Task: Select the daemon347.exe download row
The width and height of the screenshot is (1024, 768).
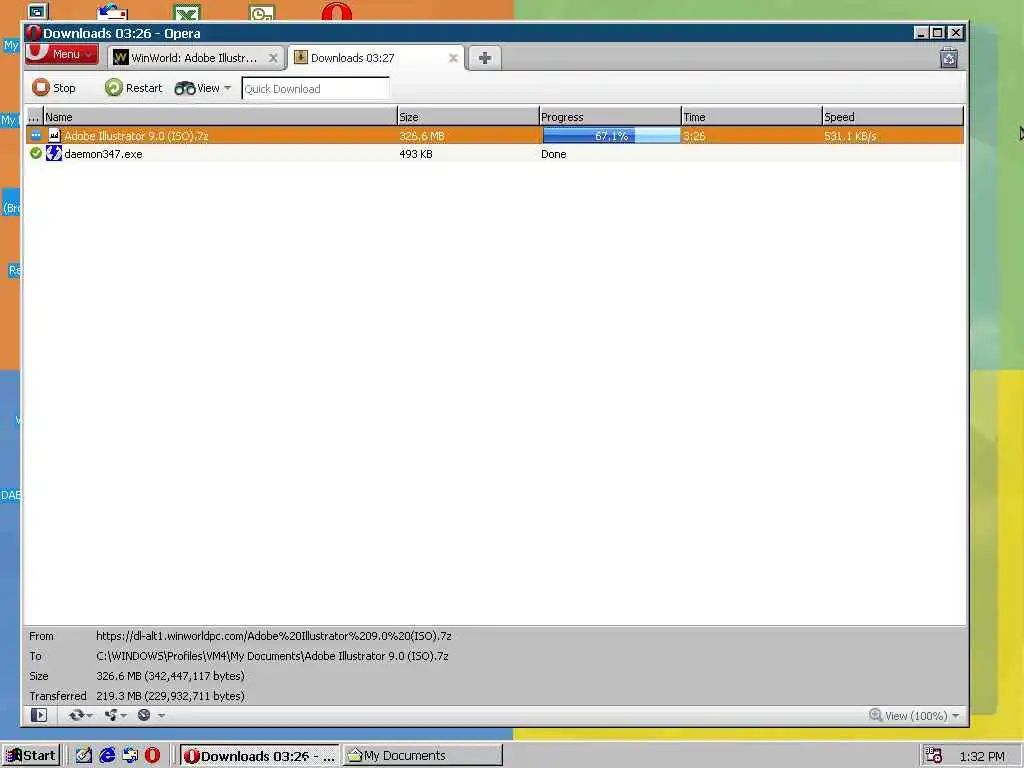Action: click(x=494, y=154)
